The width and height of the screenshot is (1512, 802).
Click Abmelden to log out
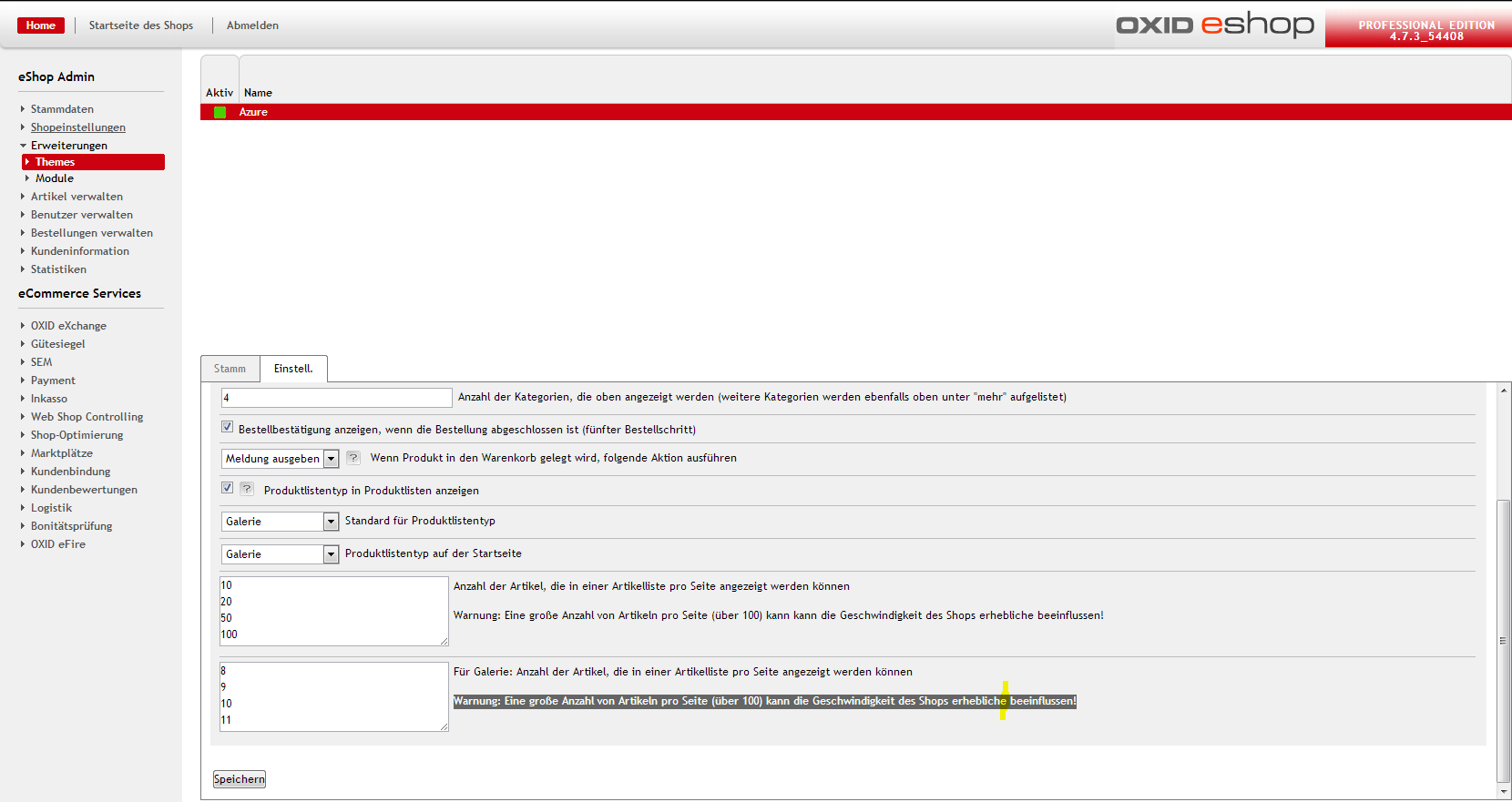coord(252,25)
